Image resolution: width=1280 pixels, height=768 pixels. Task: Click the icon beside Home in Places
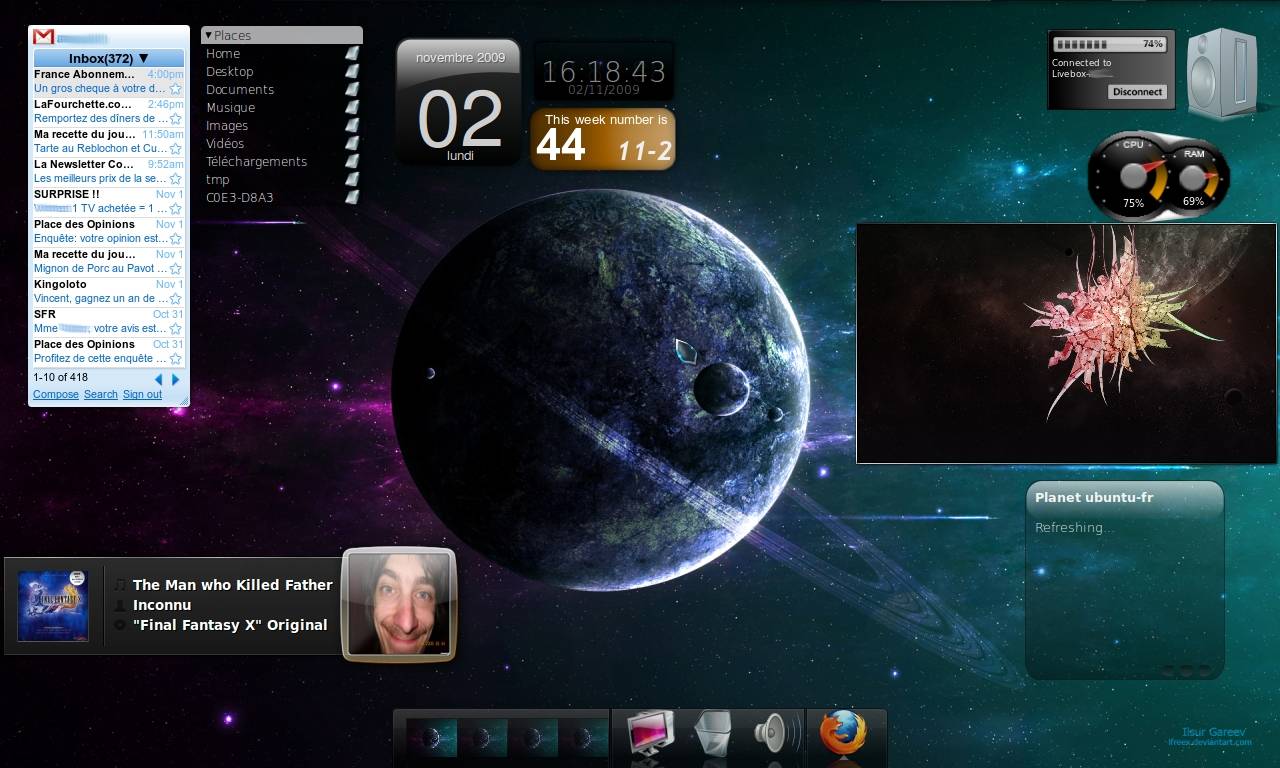352,53
